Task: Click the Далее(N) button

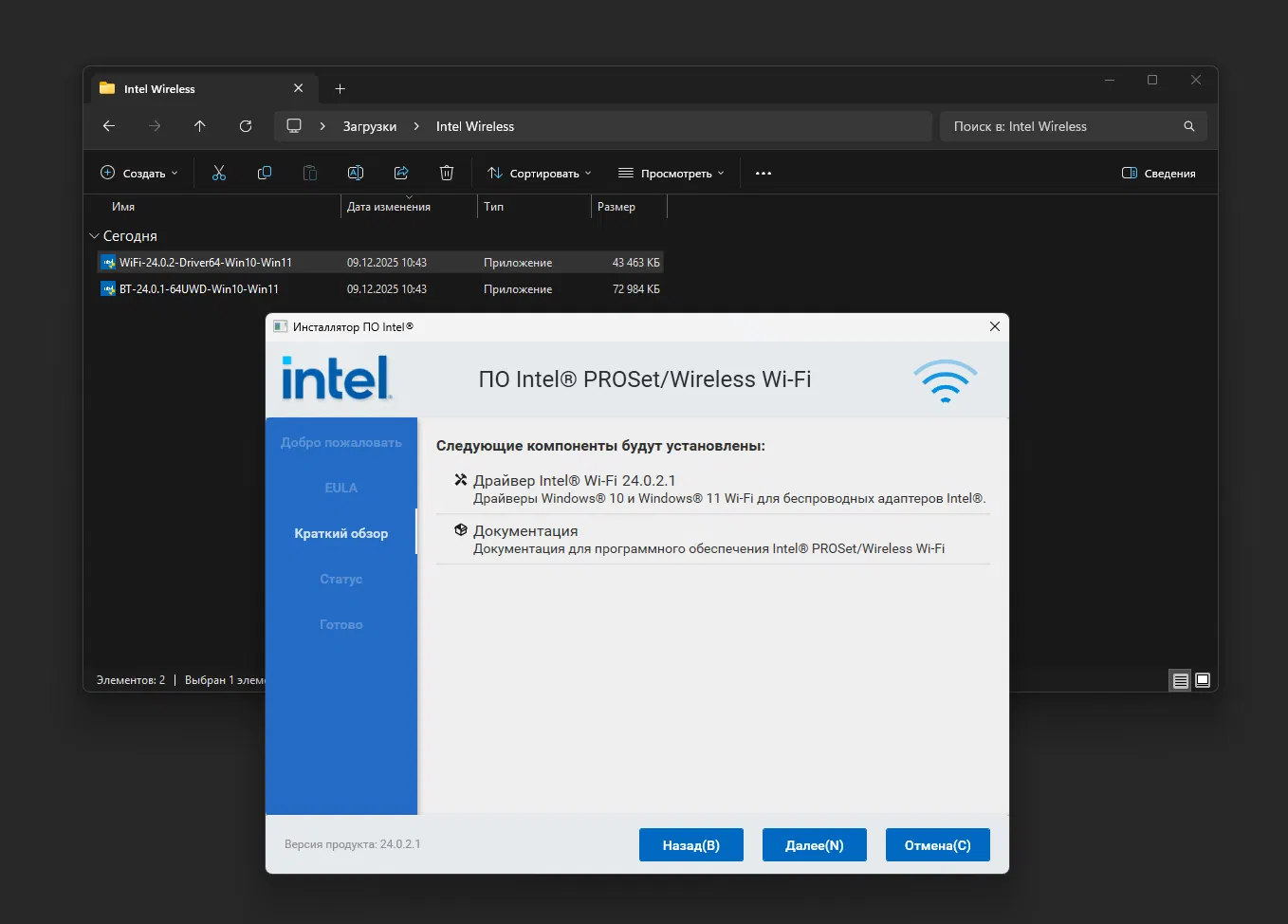Action: coord(814,845)
